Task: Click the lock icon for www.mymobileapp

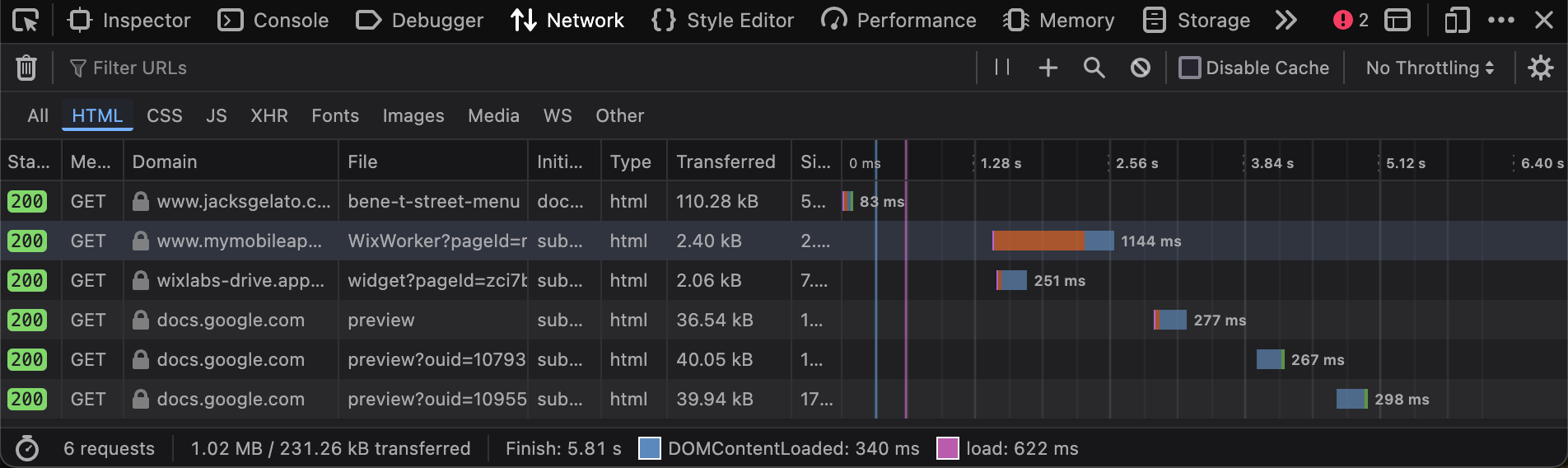Action: click(141, 241)
